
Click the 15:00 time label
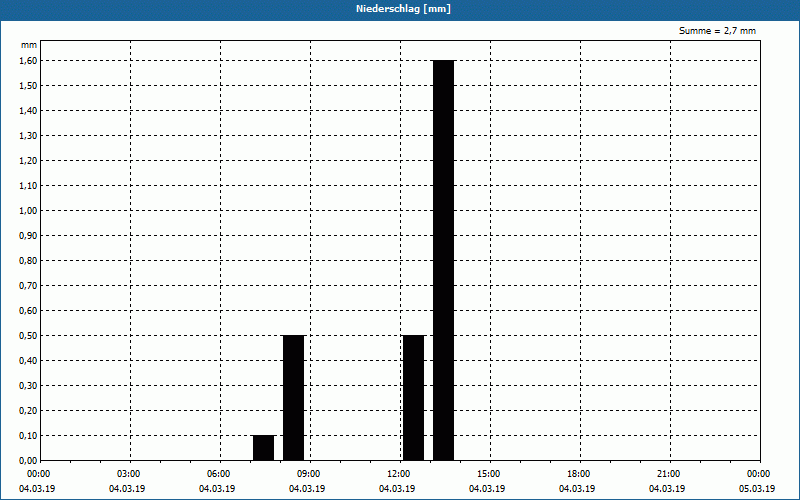point(489,474)
